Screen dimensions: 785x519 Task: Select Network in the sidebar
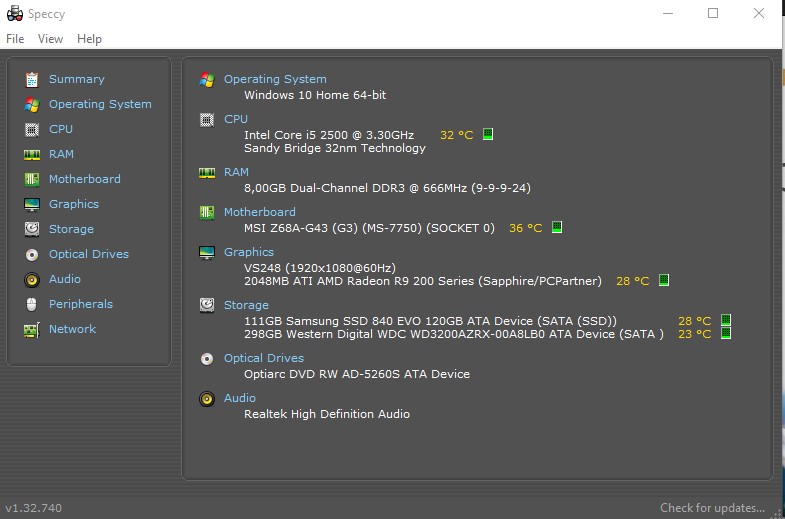(x=72, y=329)
